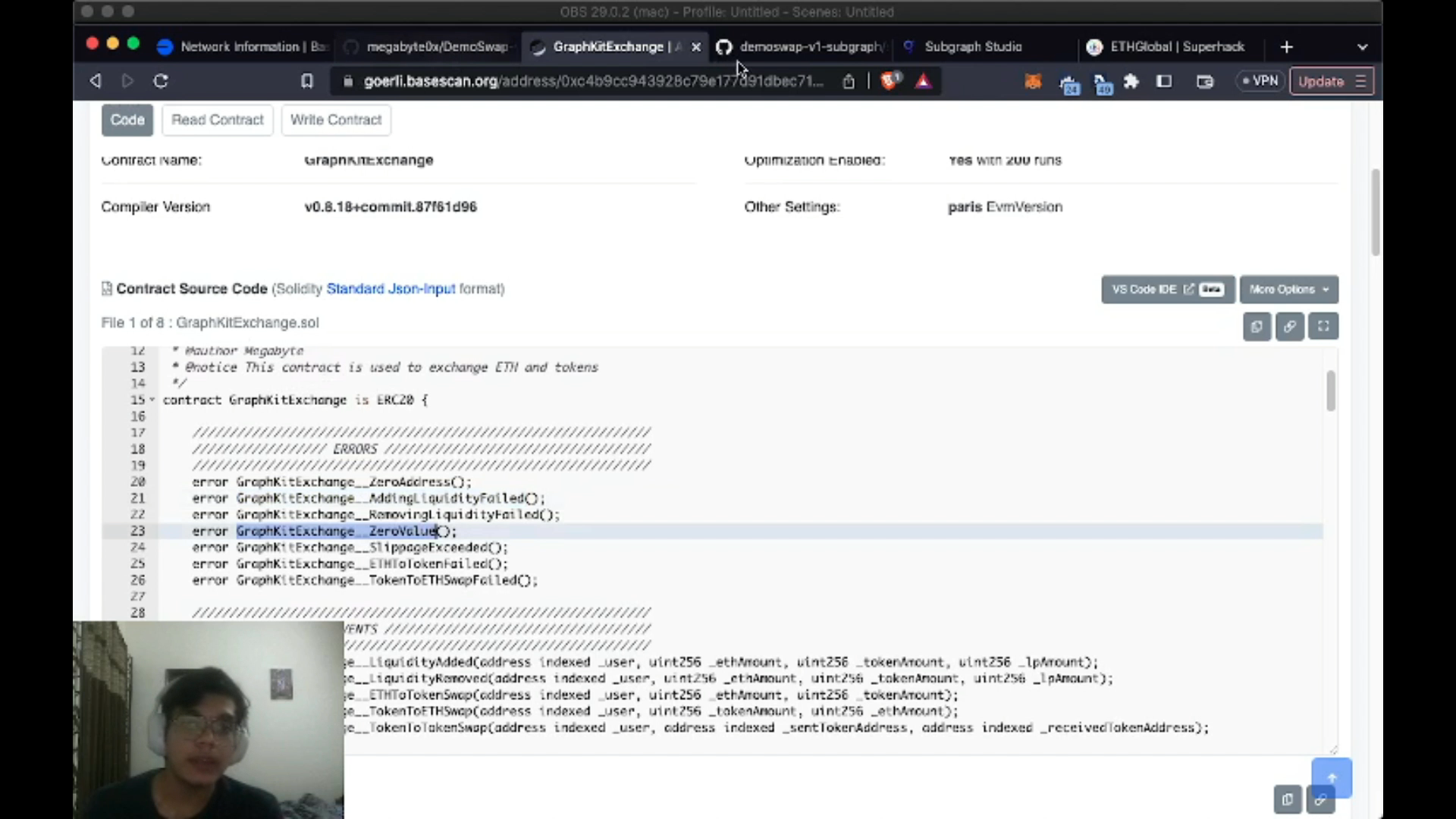Click the File 1 of 8 GraphKitExchange.sol label
1456x819 pixels.
tap(210, 323)
